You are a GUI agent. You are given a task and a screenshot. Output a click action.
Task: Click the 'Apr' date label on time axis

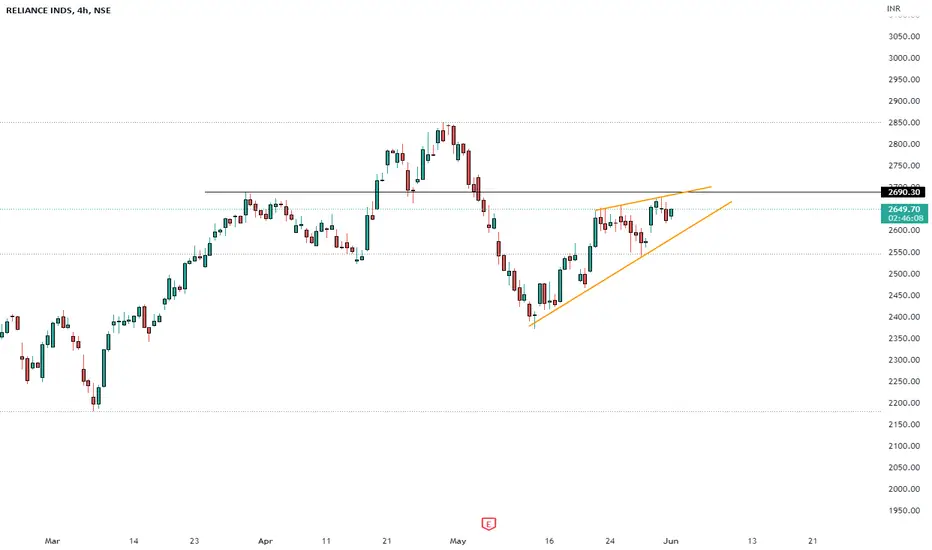point(265,541)
